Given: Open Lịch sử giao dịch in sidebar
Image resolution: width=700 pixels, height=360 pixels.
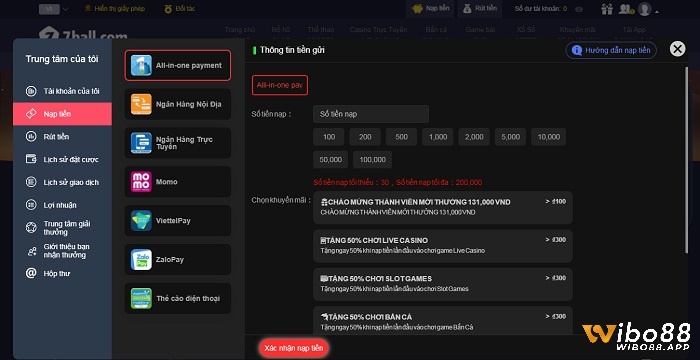Looking at the screenshot, I should (x=62, y=182).
